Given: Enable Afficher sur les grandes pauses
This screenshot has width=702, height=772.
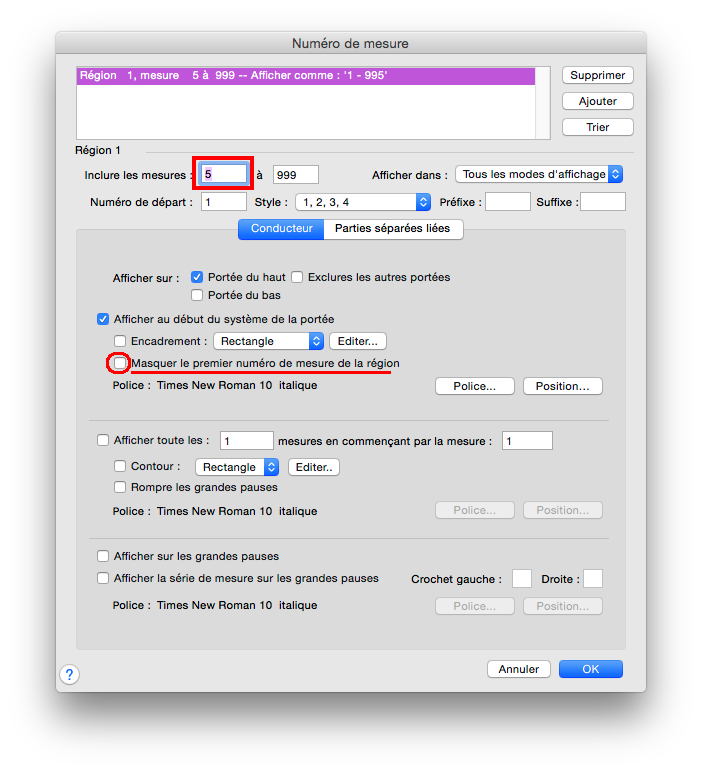Looking at the screenshot, I should [x=103, y=556].
